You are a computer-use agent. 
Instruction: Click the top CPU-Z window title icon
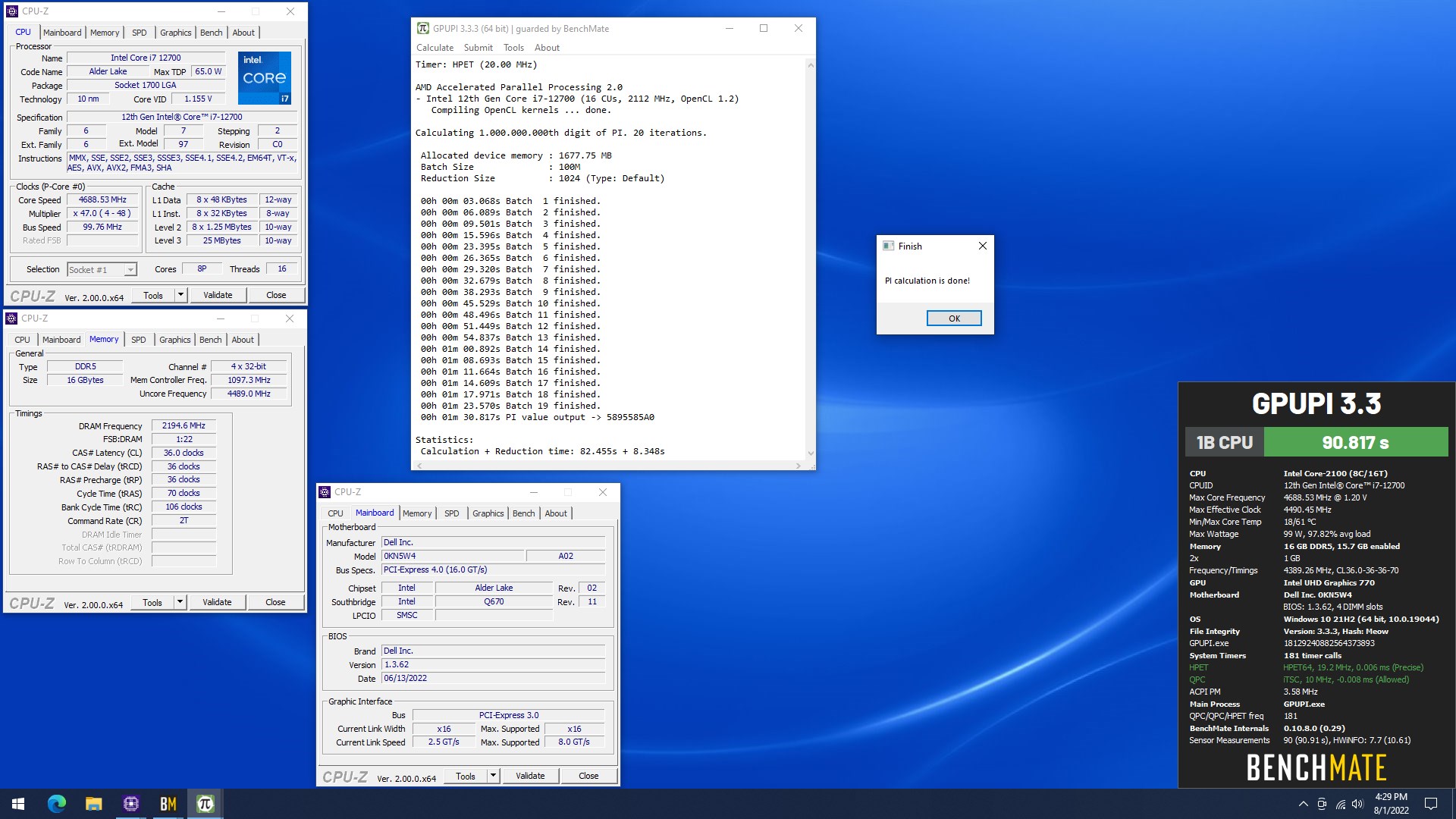[x=11, y=11]
